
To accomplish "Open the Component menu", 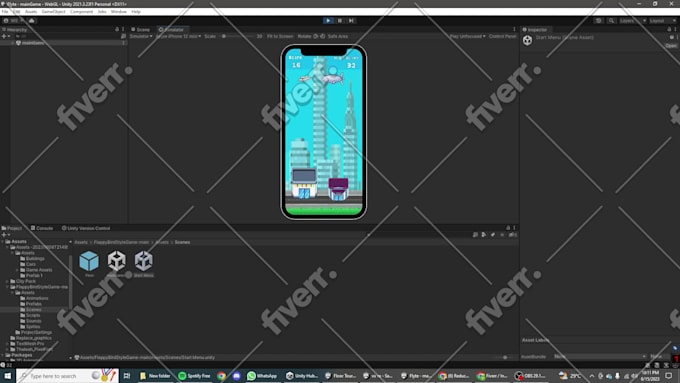I will (82, 12).
